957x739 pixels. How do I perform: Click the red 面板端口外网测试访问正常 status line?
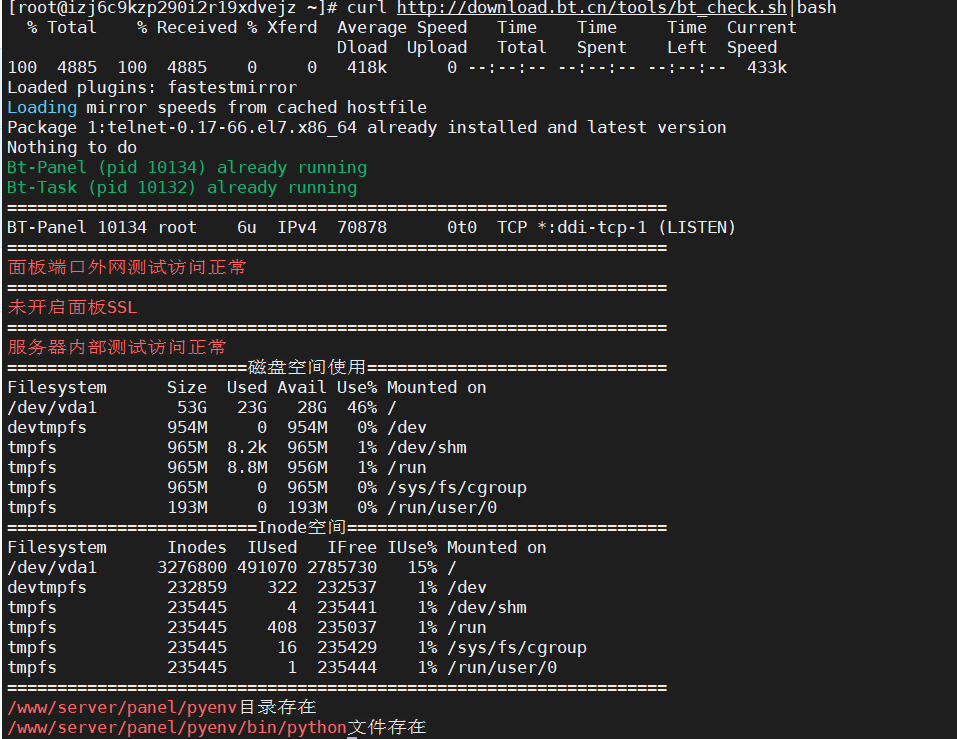pos(127,267)
